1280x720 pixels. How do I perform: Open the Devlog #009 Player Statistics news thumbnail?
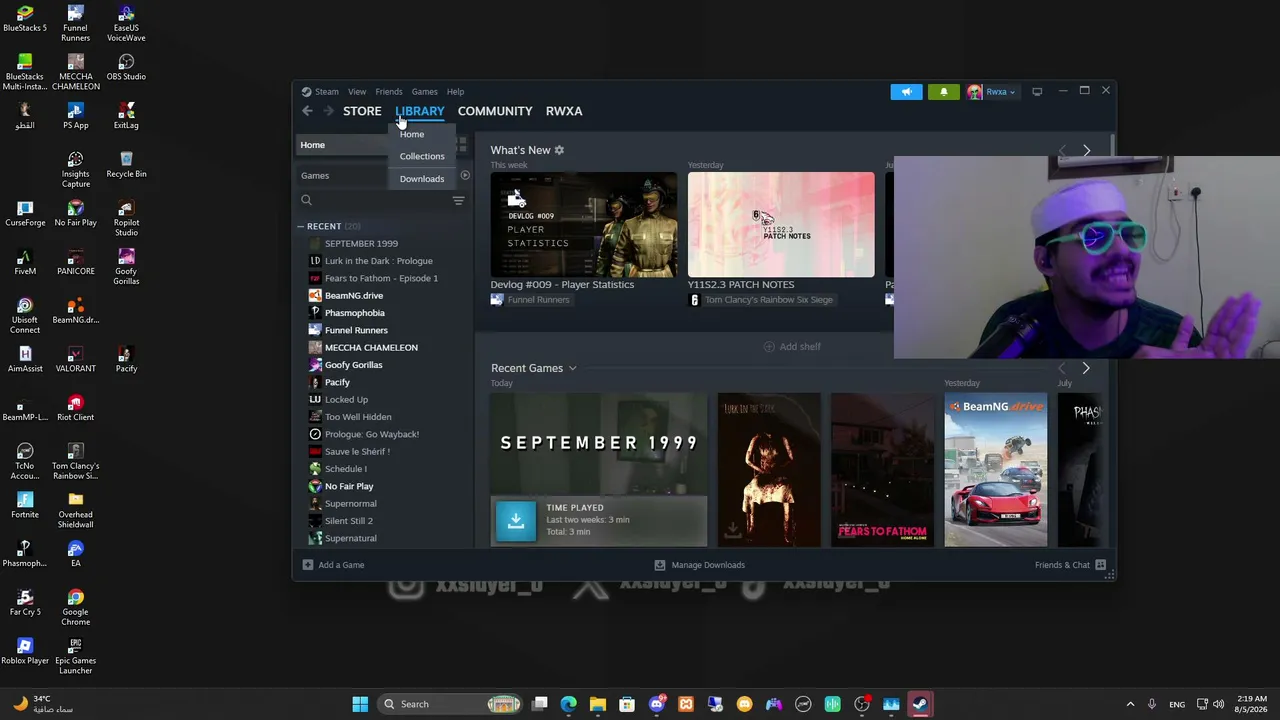pyautogui.click(x=583, y=225)
